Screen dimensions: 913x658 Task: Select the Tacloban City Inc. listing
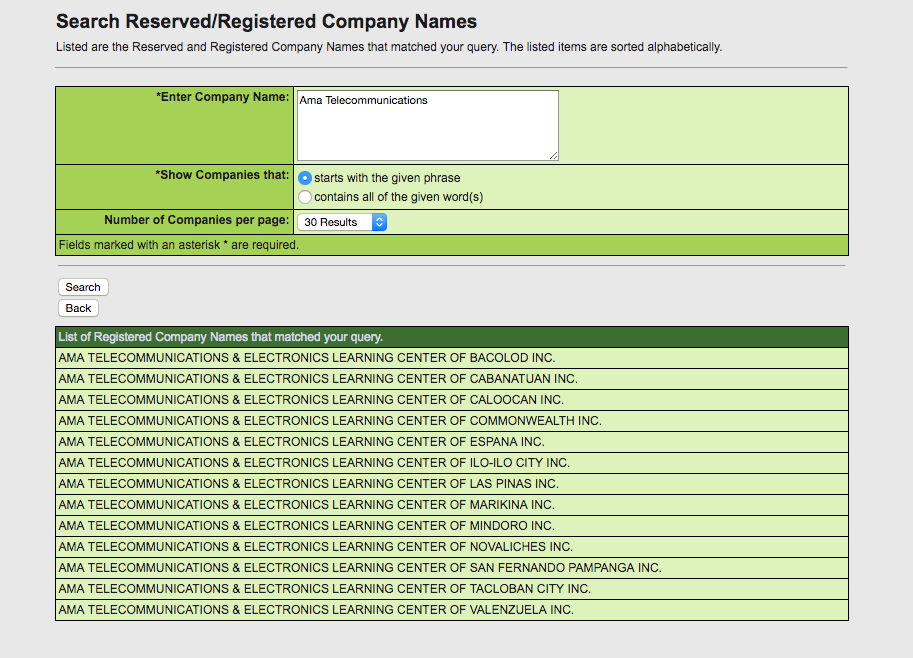coord(452,588)
